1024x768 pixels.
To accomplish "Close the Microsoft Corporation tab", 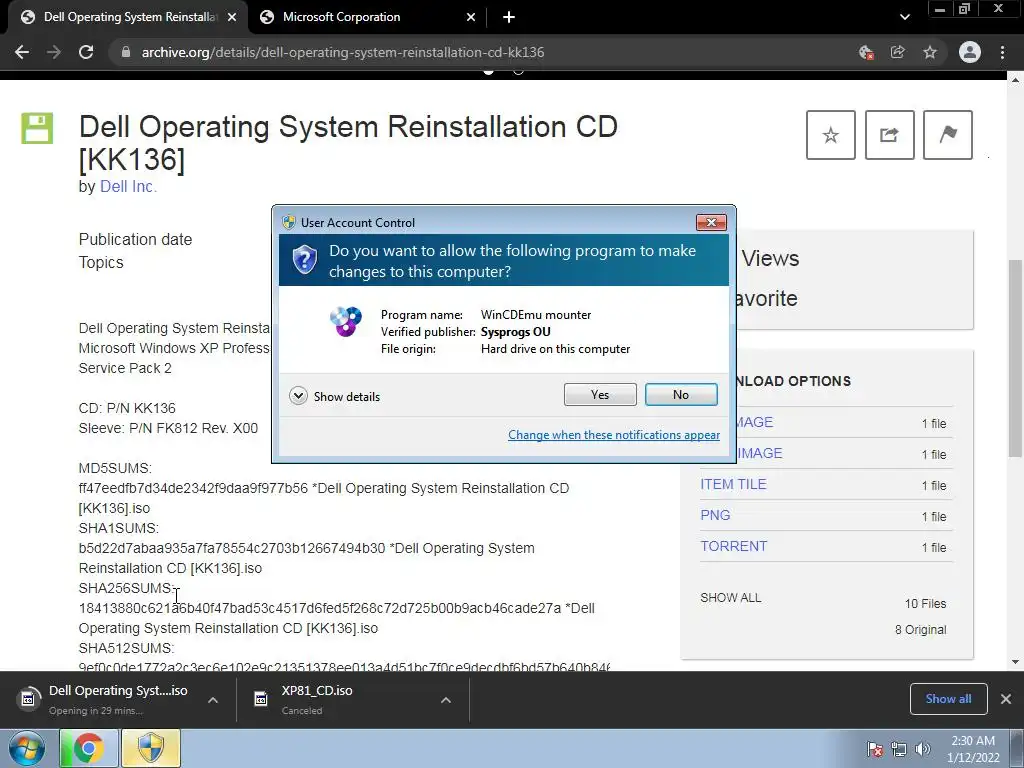I will coord(471,18).
